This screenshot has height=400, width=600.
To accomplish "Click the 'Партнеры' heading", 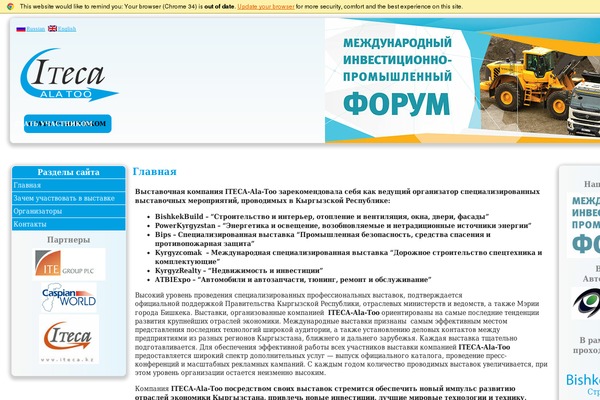I will point(68,240).
